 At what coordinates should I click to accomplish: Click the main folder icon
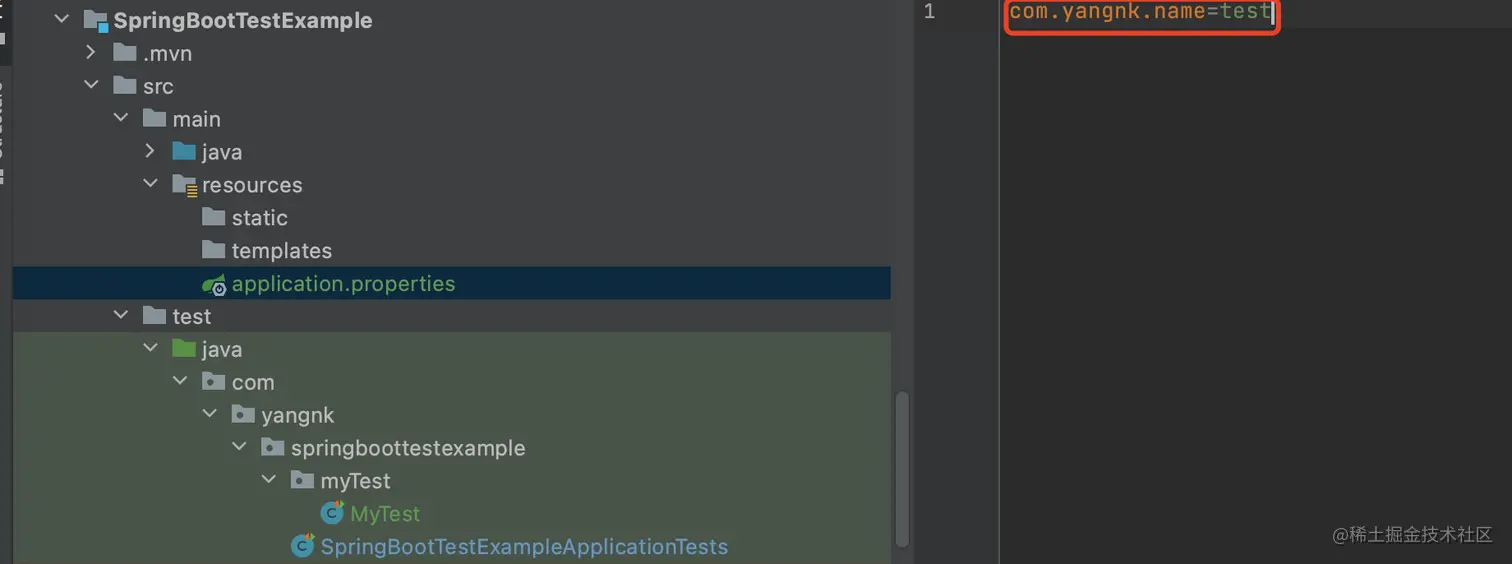pyautogui.click(x=154, y=118)
